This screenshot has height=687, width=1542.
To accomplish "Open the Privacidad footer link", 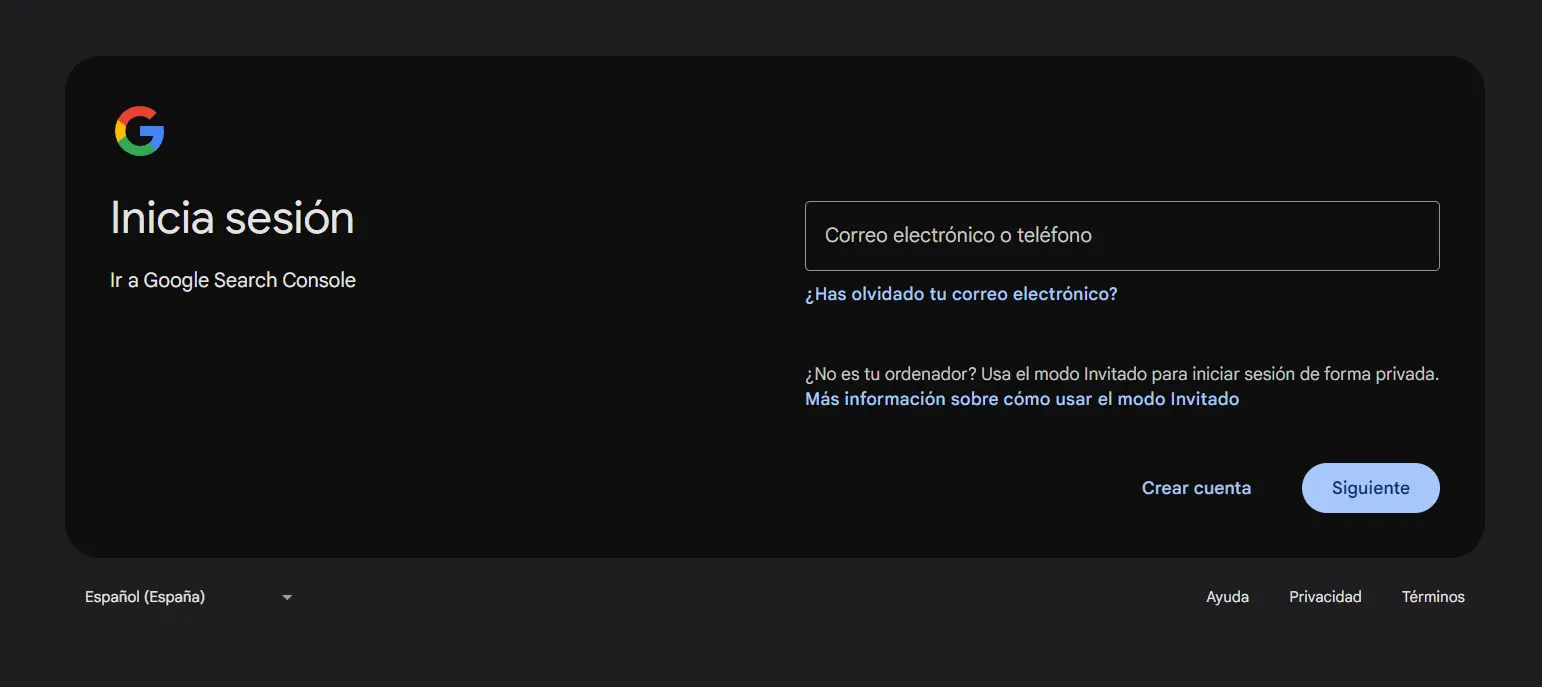I will pyautogui.click(x=1325, y=597).
